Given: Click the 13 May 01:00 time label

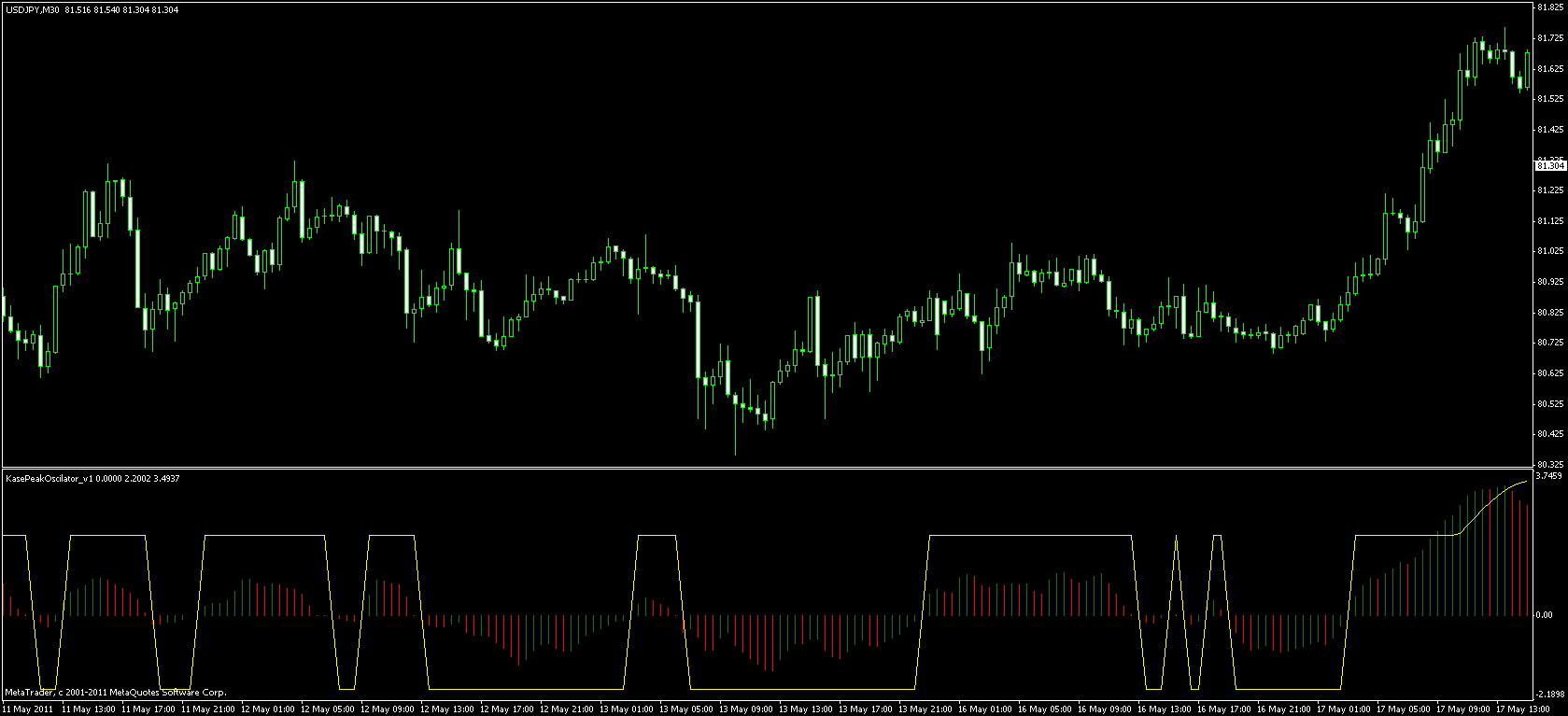Looking at the screenshot, I should 628,709.
